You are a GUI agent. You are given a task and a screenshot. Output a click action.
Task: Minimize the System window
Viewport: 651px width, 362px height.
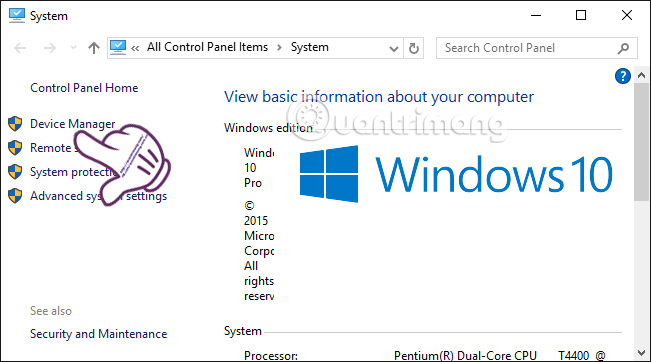click(x=536, y=15)
